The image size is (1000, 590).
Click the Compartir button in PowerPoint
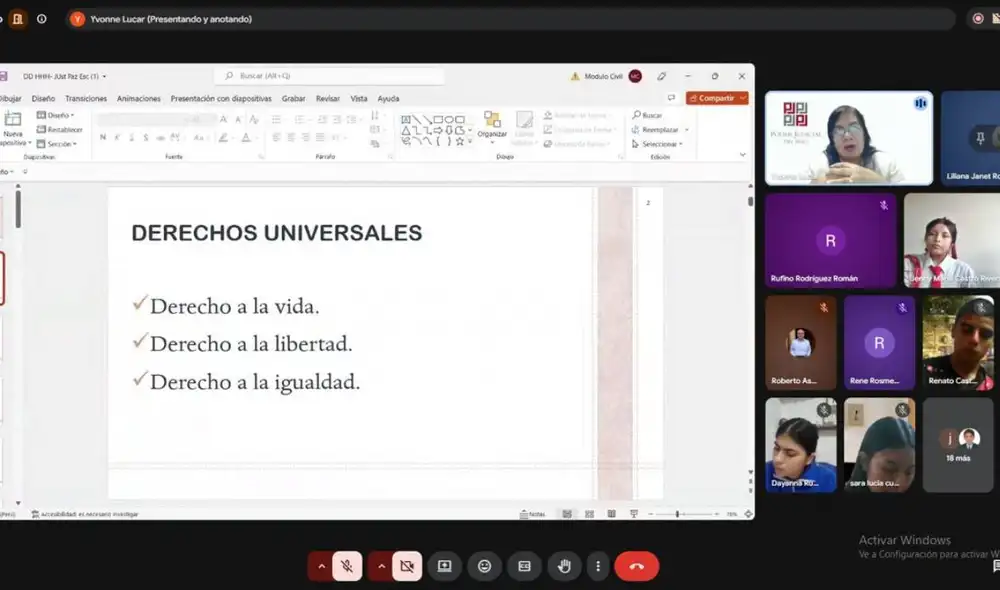712,98
